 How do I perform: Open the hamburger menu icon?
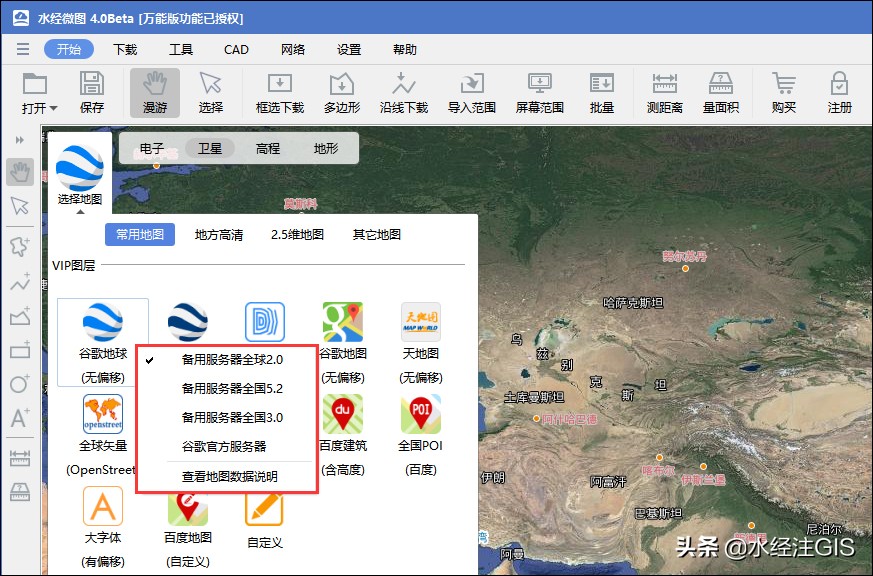click(23, 49)
